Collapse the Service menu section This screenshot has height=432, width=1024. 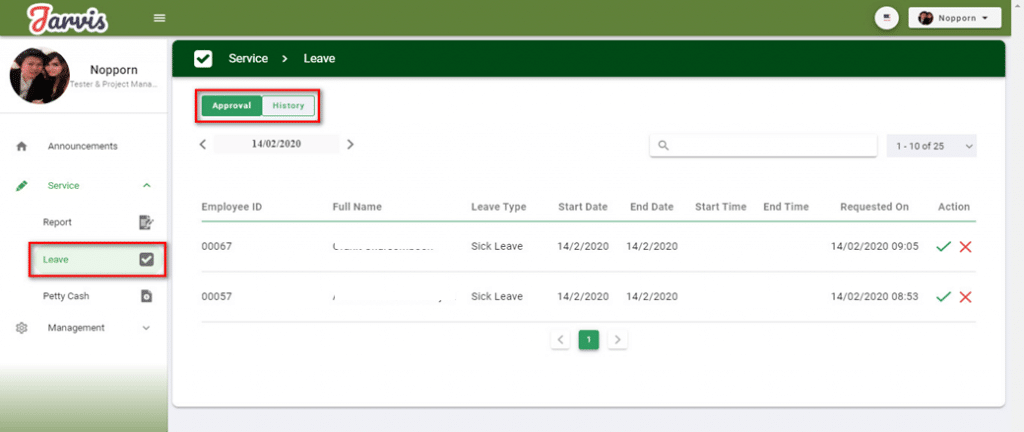pyautogui.click(x=147, y=185)
